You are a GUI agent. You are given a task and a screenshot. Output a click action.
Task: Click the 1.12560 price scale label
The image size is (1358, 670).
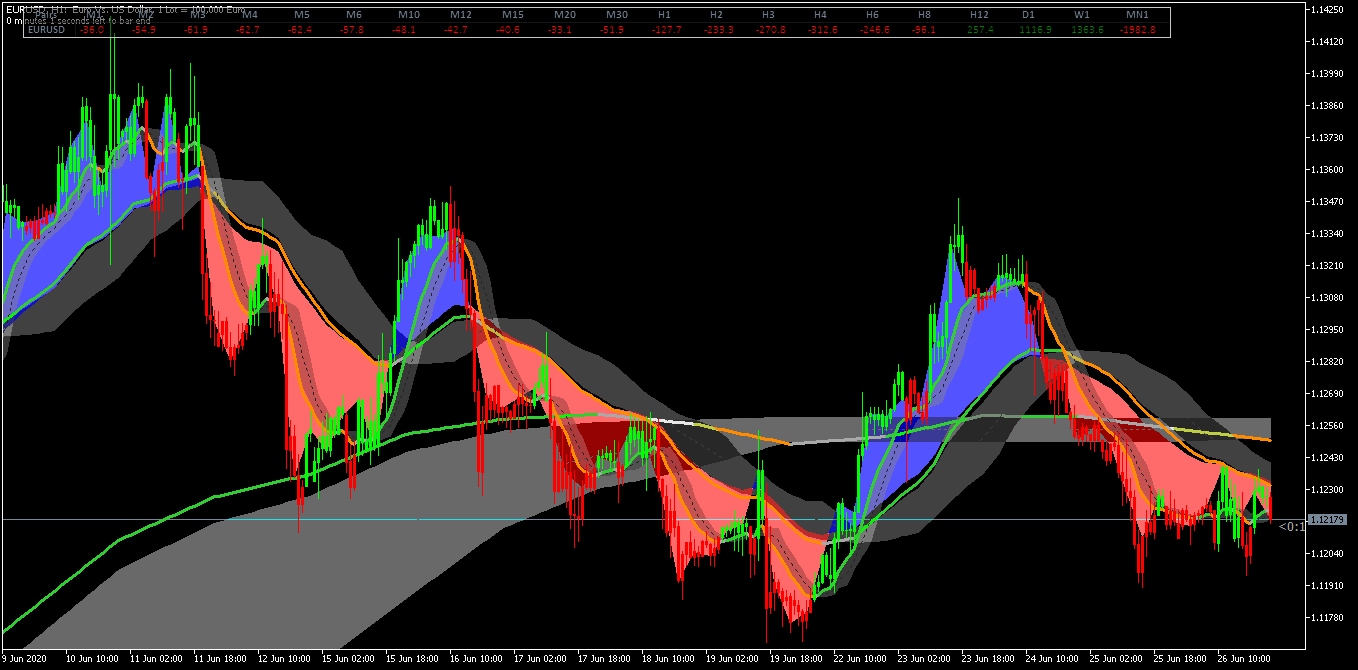[1325, 426]
